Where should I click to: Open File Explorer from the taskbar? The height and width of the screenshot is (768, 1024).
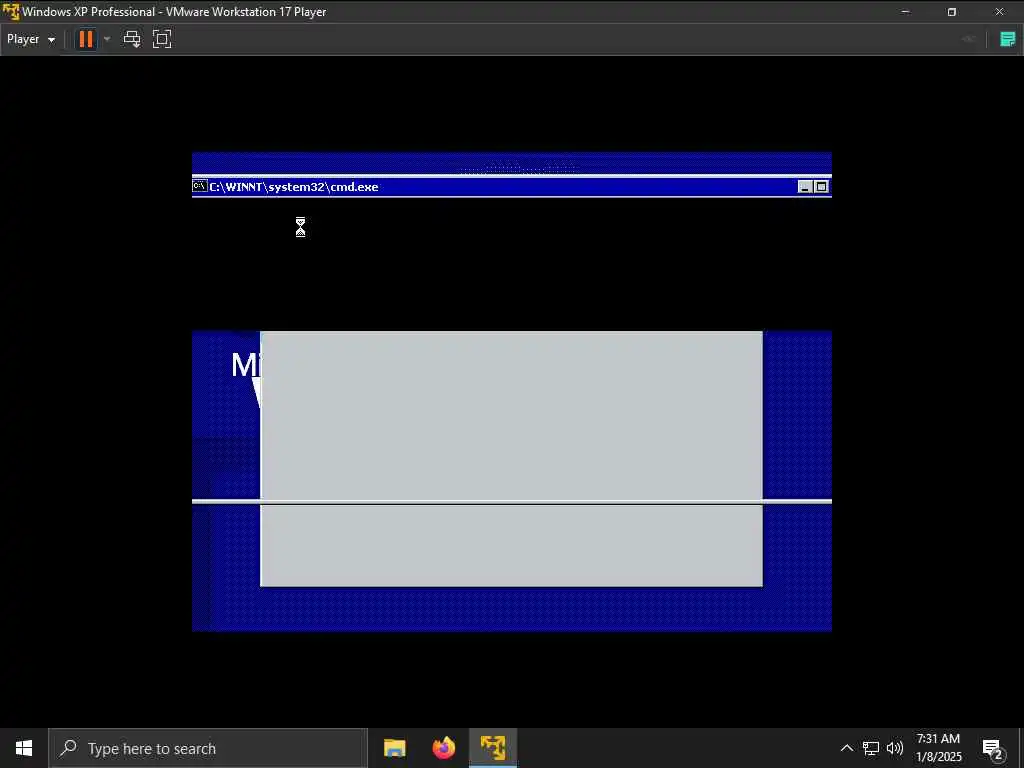394,748
